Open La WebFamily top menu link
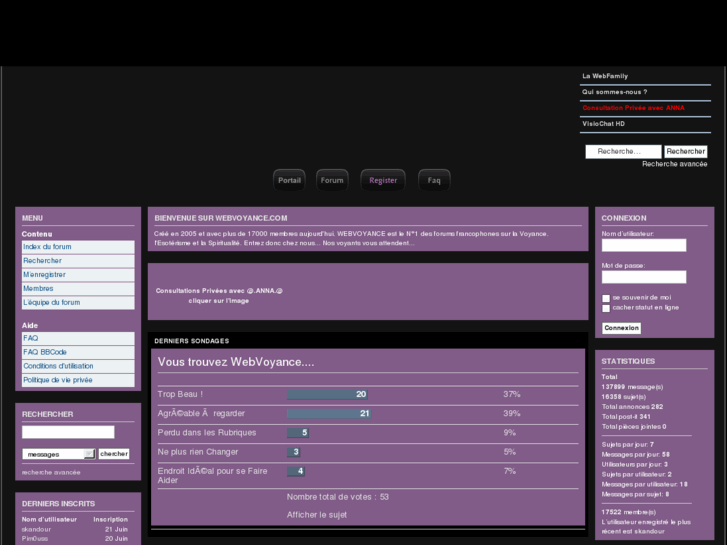The height and width of the screenshot is (545, 727). [605, 76]
